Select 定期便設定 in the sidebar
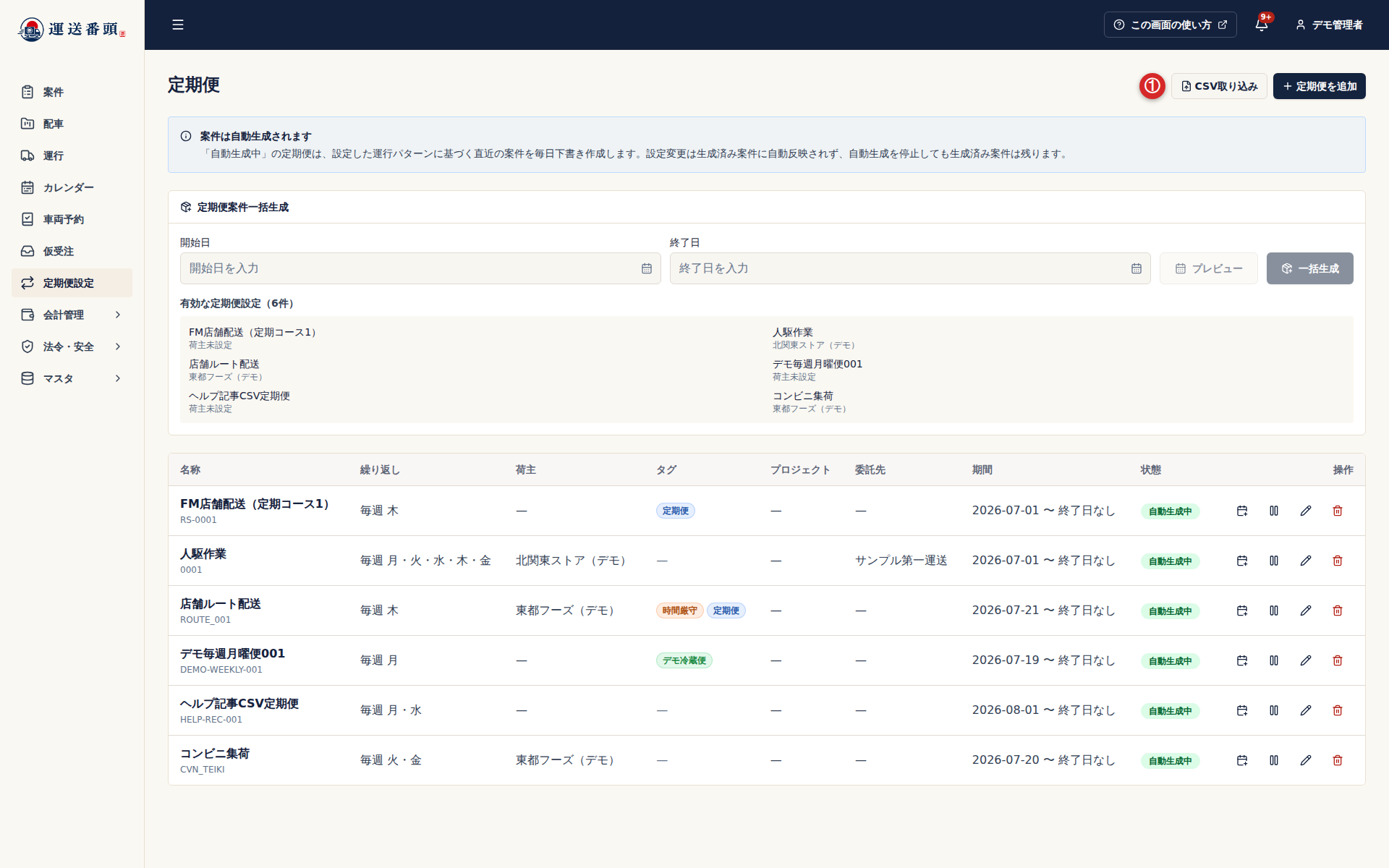 click(72, 283)
